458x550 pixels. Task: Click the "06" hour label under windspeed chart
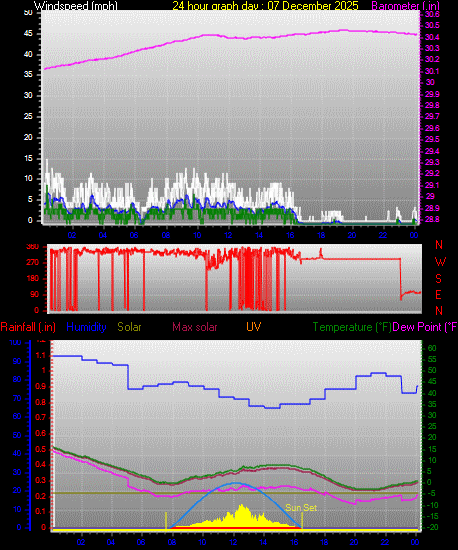click(134, 235)
